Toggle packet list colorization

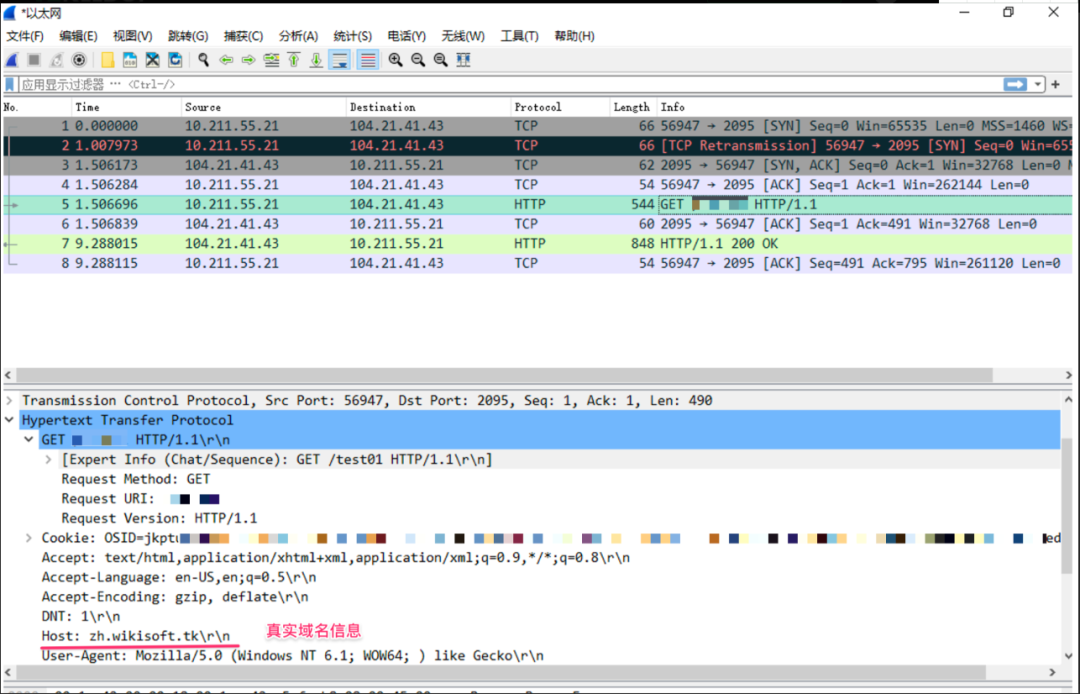(x=368, y=60)
